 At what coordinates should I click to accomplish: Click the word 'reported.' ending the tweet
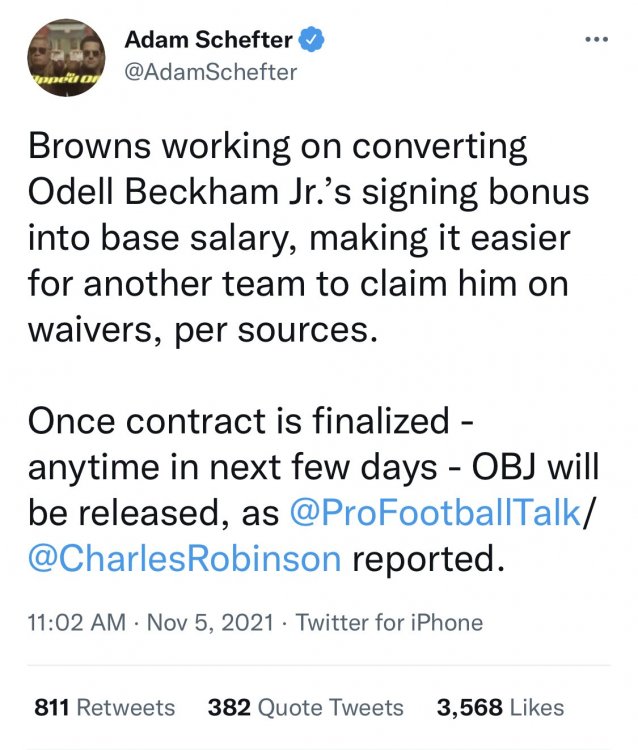pyautogui.click(x=429, y=559)
